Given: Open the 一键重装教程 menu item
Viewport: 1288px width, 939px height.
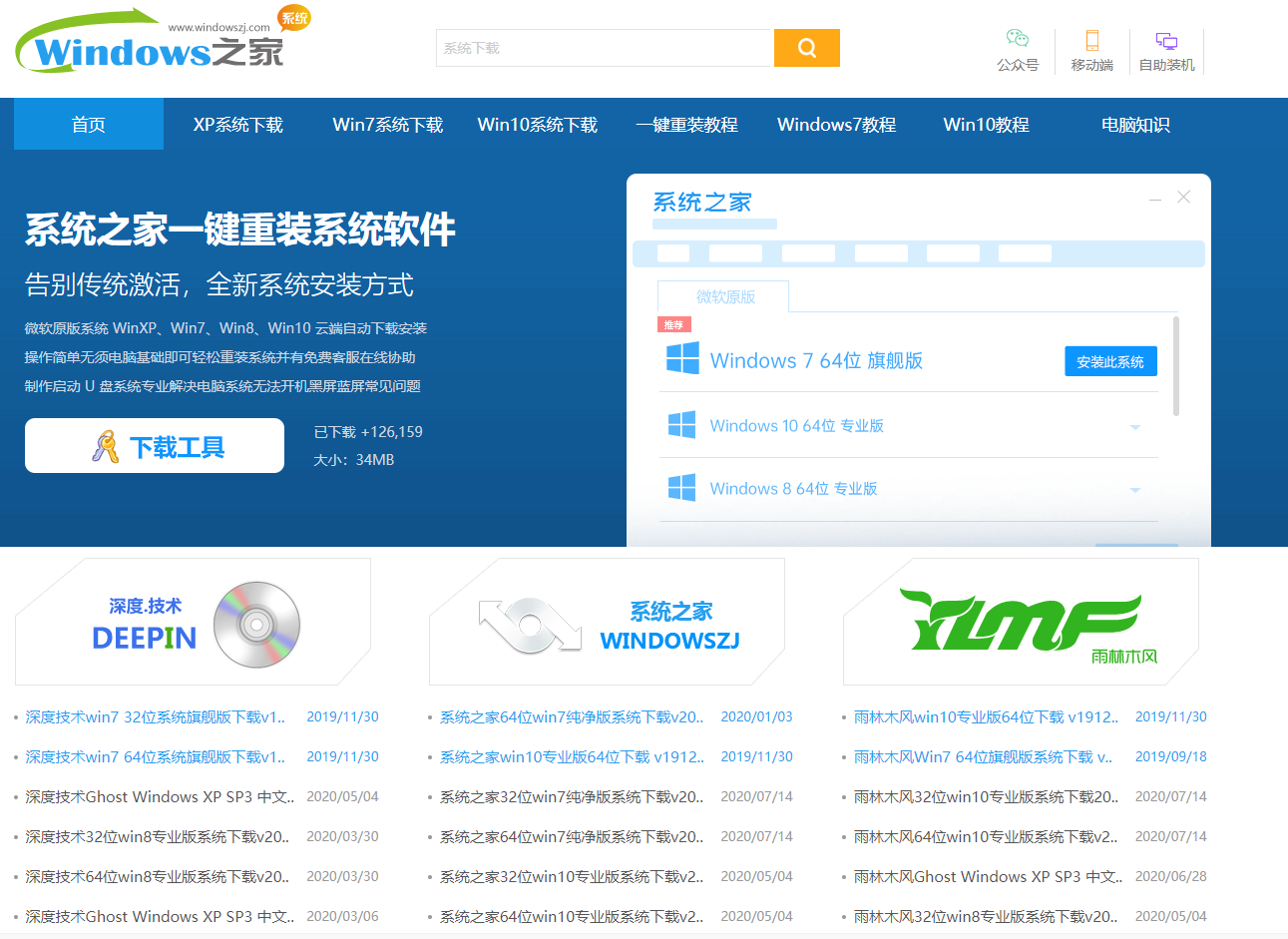Looking at the screenshot, I should point(687,125).
